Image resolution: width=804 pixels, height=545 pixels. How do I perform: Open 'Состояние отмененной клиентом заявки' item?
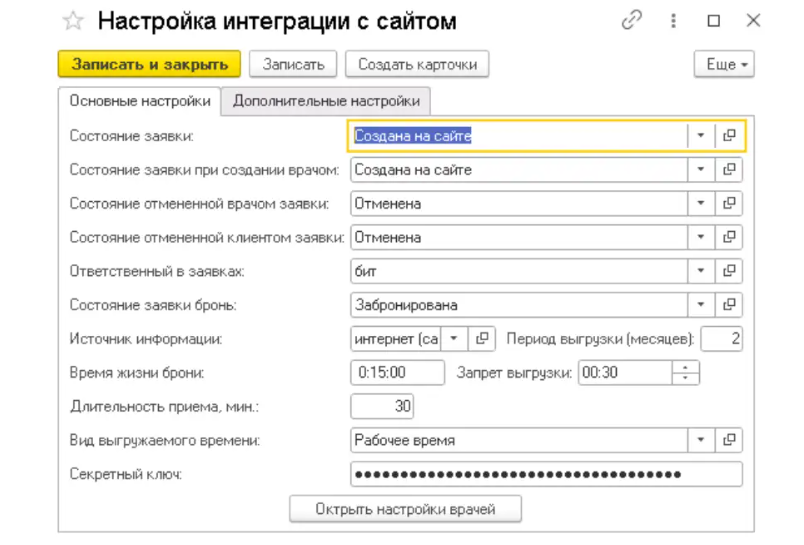pyautogui.click(x=729, y=237)
